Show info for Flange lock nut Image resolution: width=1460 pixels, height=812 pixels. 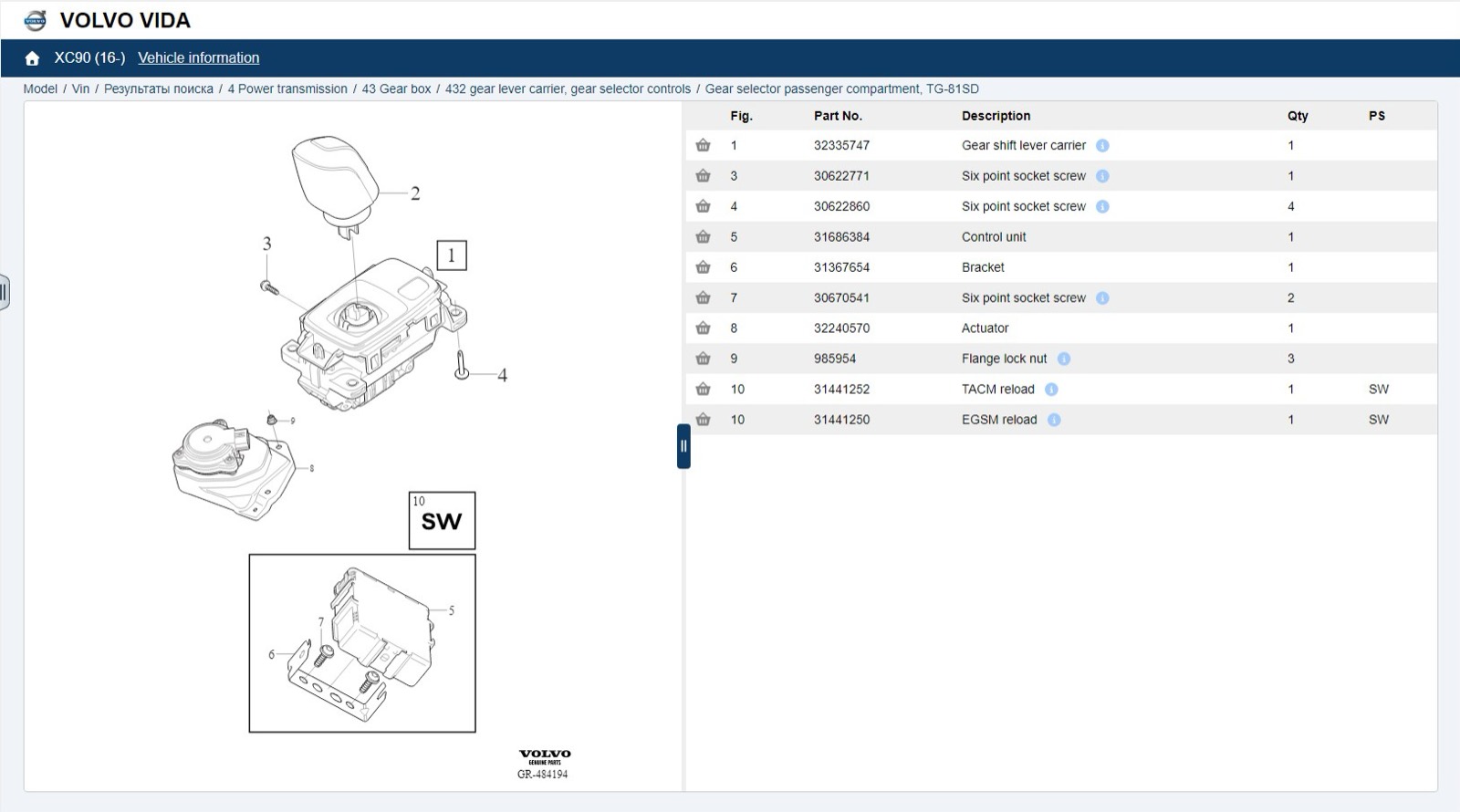[1064, 359]
